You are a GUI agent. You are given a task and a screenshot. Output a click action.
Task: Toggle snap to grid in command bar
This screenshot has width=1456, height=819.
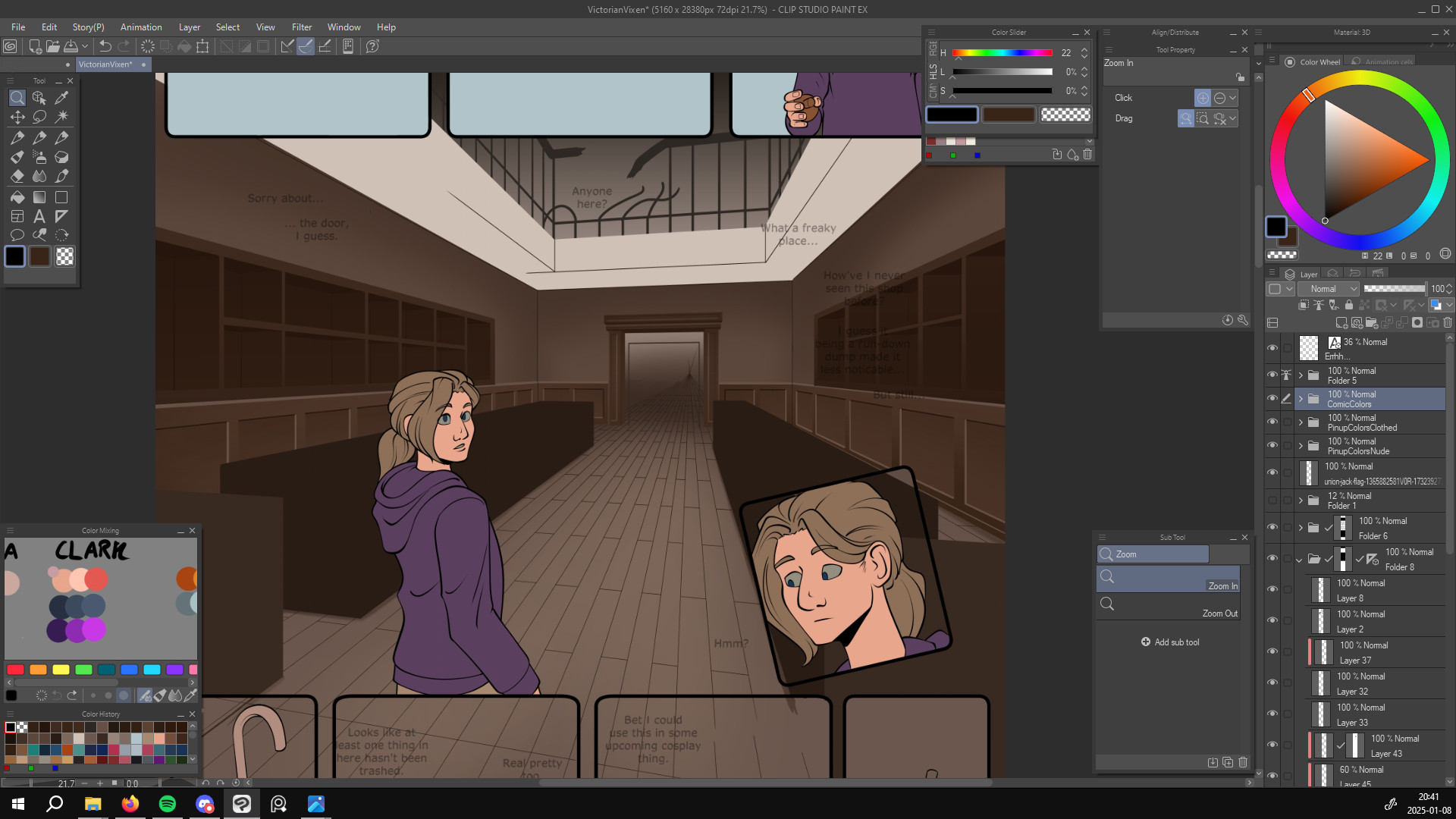click(325, 46)
